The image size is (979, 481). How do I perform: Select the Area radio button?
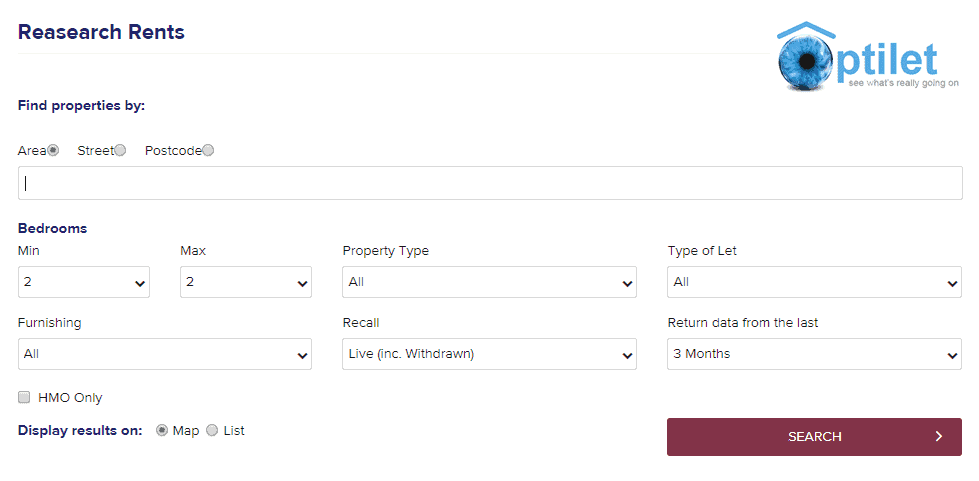click(x=53, y=151)
